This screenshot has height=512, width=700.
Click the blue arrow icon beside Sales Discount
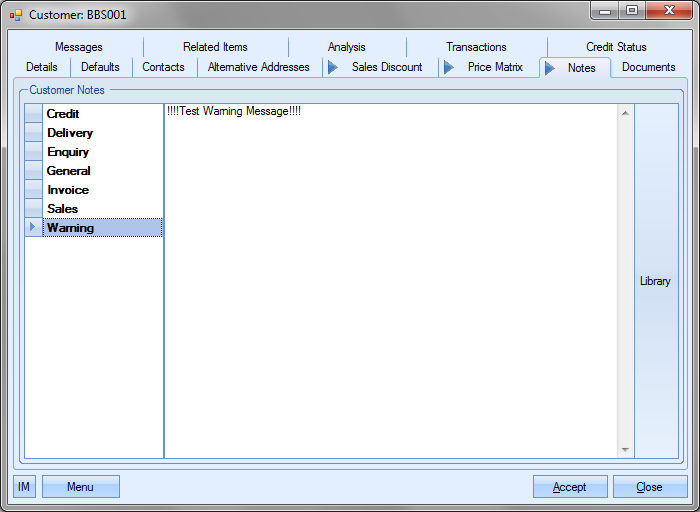[332, 68]
